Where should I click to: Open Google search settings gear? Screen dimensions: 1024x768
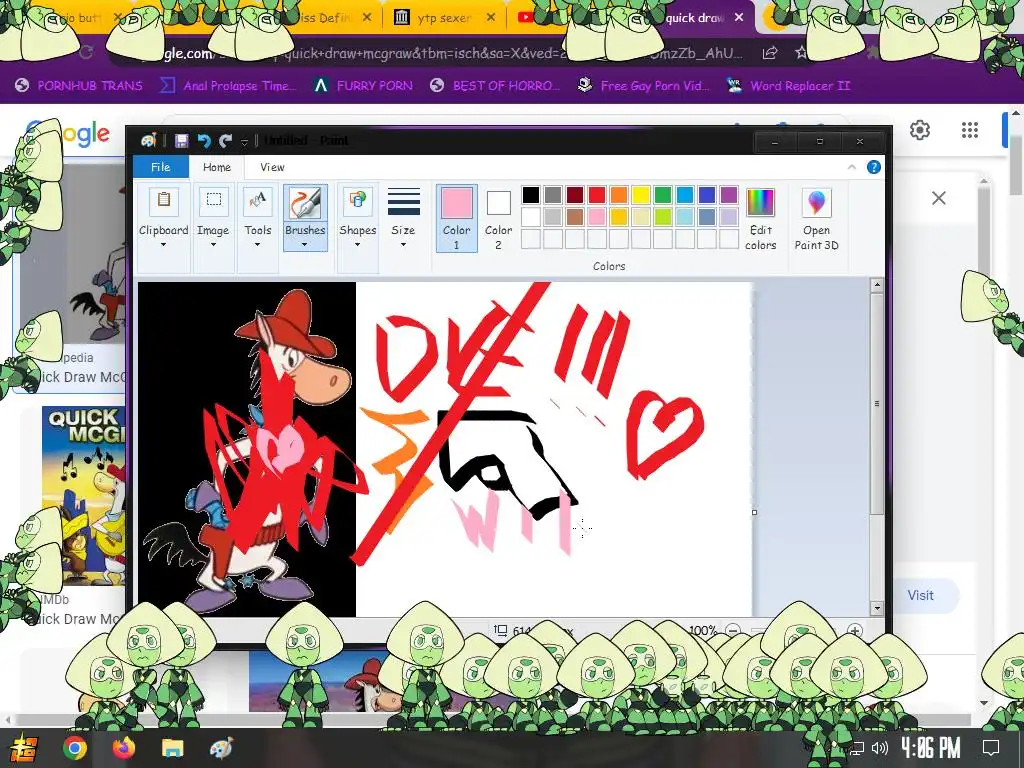click(x=920, y=130)
